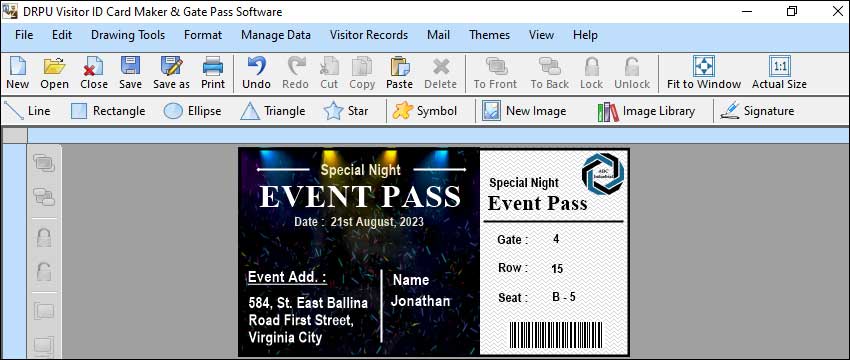
Task: Undo the last action
Action: pos(256,73)
